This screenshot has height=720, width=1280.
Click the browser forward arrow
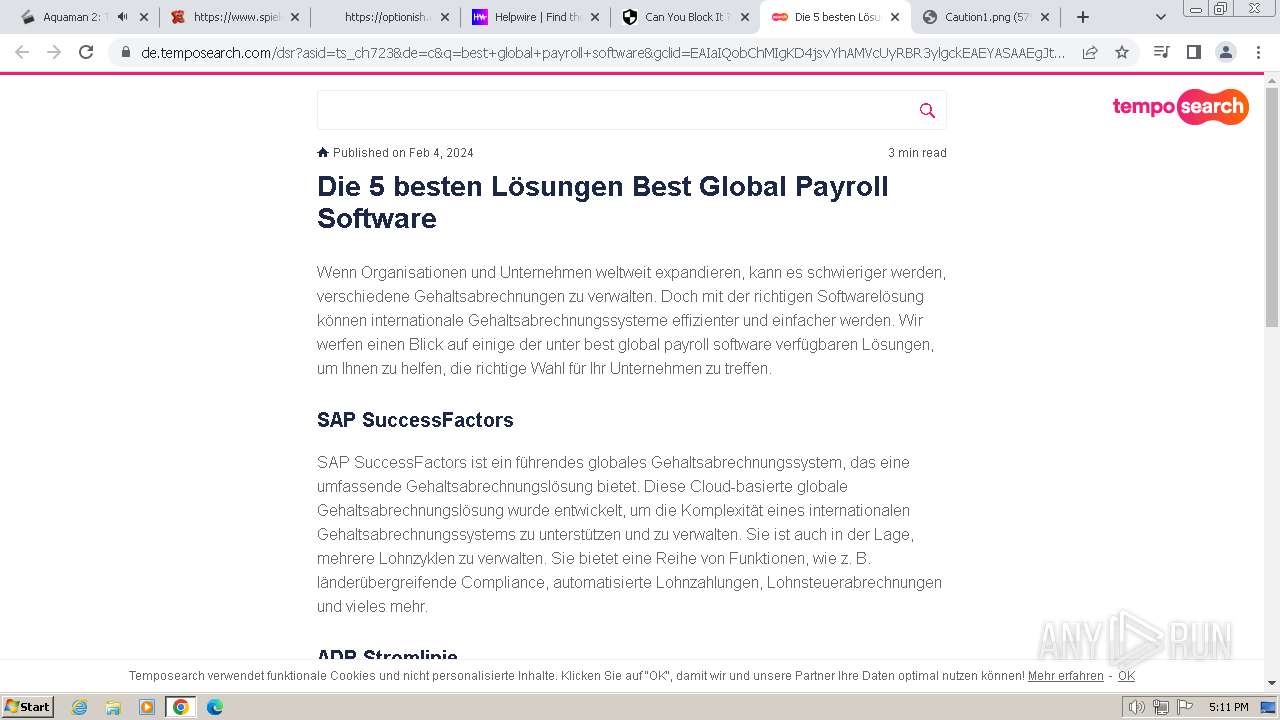pyautogui.click(x=54, y=52)
